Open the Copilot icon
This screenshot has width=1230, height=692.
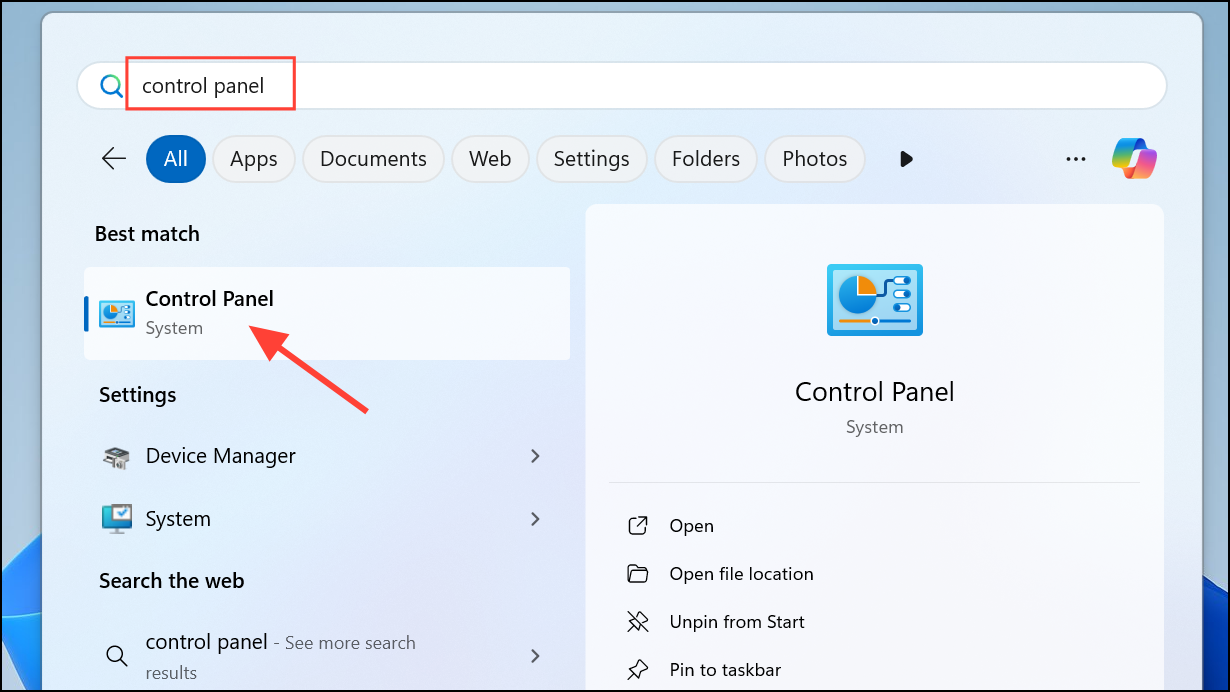(1134, 159)
